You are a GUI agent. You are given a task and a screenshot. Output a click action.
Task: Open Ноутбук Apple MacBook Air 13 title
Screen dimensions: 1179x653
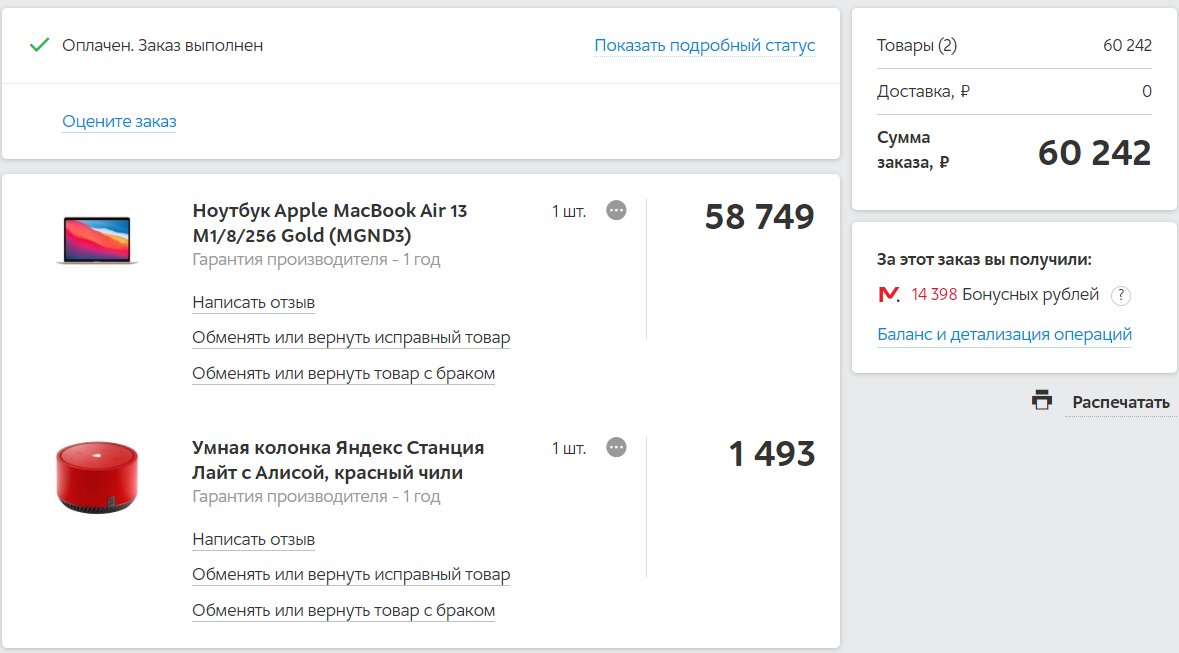[x=329, y=223]
